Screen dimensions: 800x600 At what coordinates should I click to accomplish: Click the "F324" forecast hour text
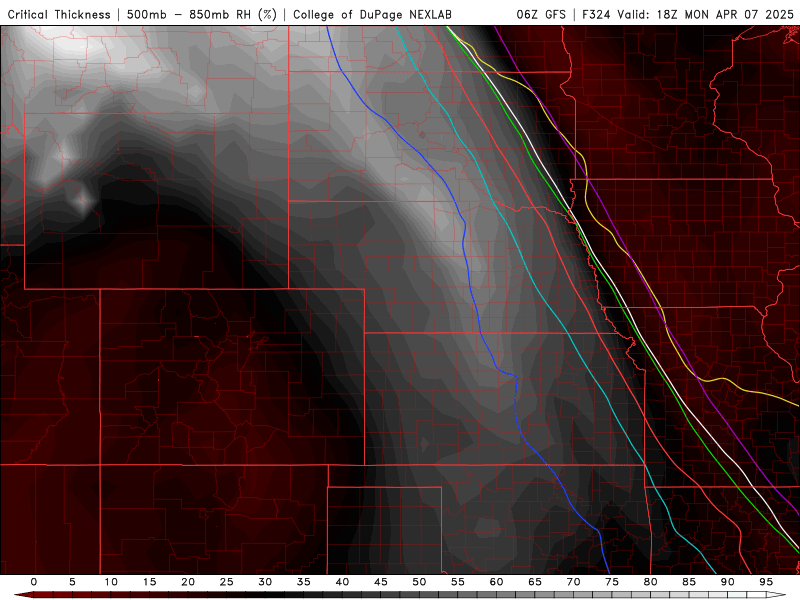tap(596, 14)
